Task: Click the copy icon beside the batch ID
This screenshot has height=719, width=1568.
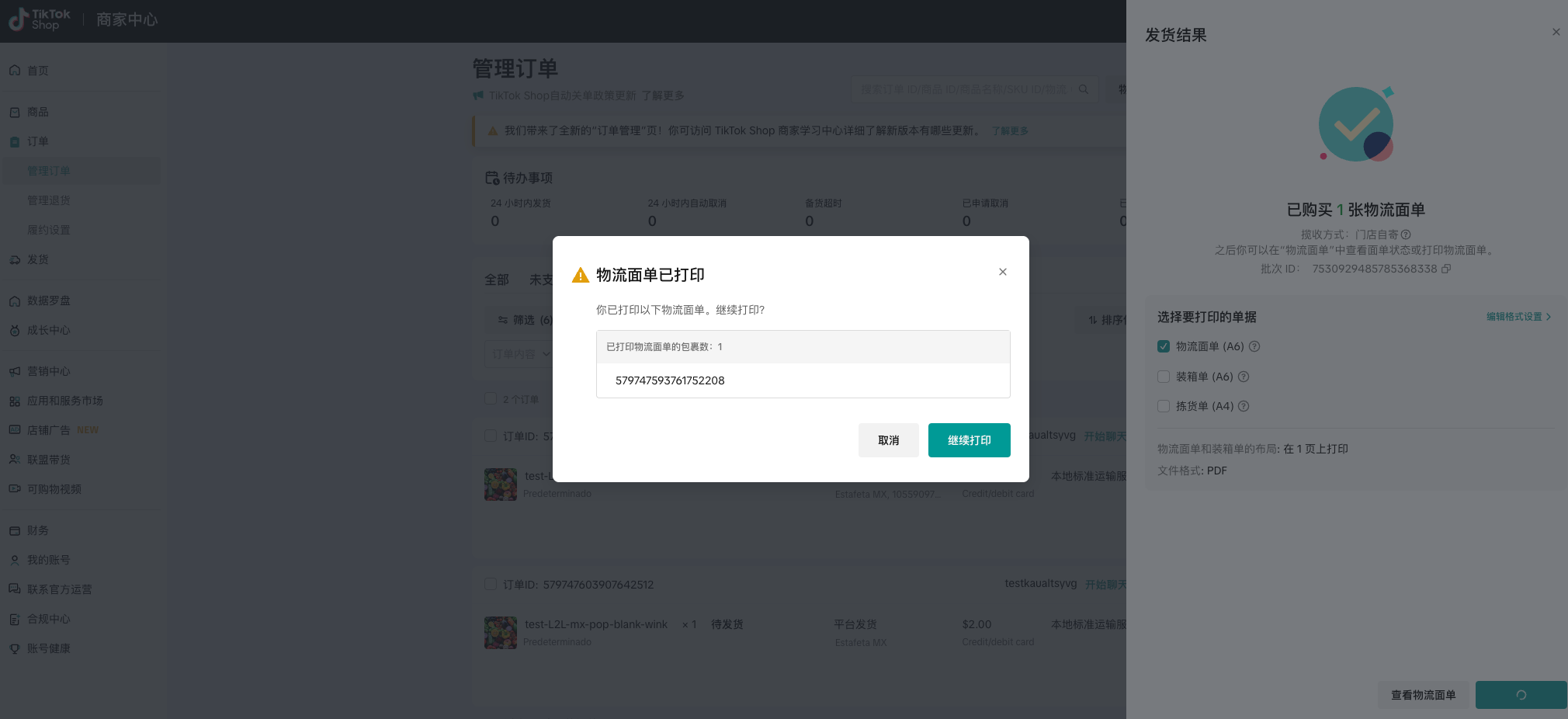Action: (x=1446, y=269)
